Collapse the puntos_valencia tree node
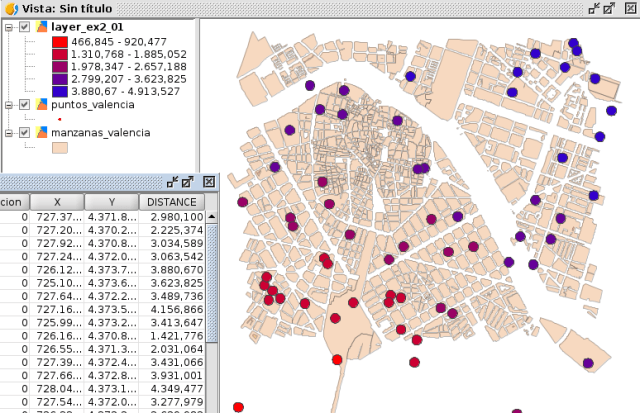The image size is (640, 413). click(x=9, y=104)
